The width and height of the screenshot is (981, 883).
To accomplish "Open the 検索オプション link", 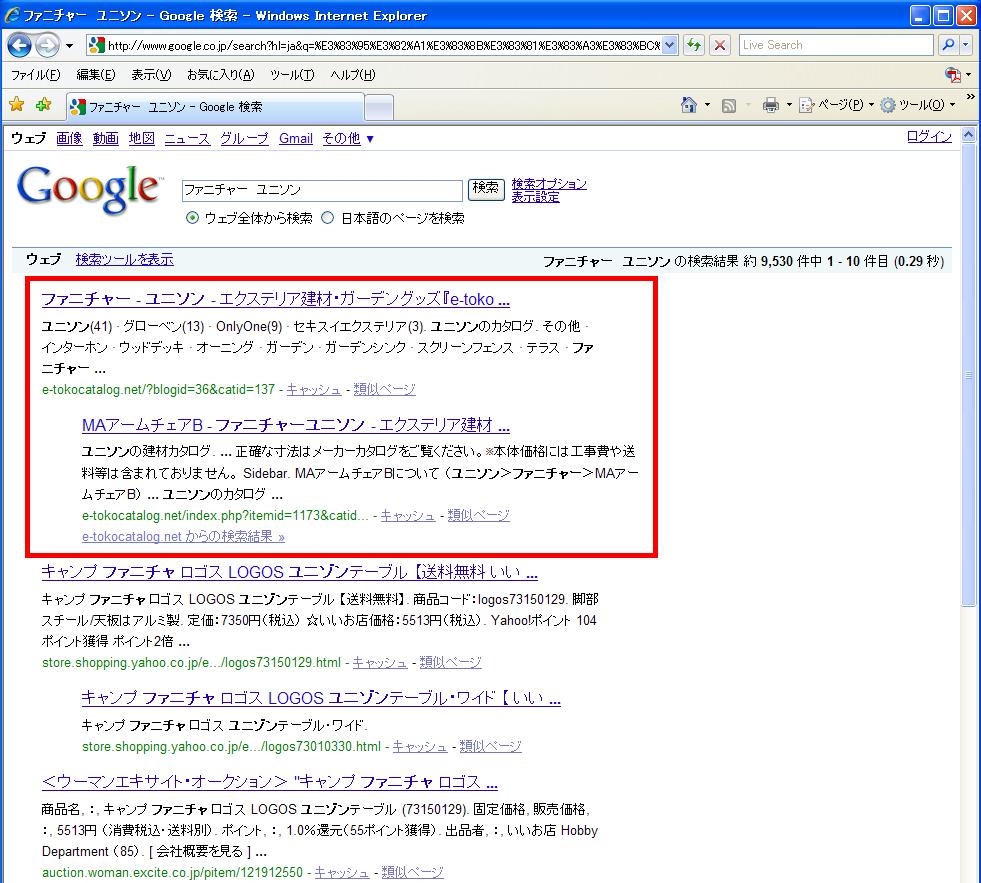I will click(x=549, y=184).
